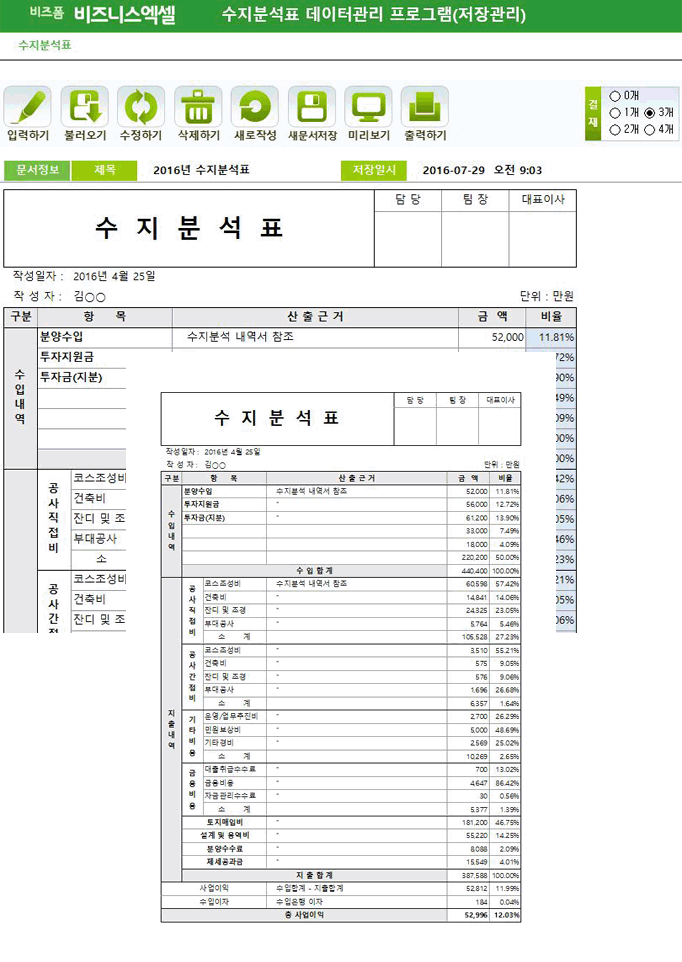
Task: Click 총 사업이익 row in the preview
Action: (341, 915)
